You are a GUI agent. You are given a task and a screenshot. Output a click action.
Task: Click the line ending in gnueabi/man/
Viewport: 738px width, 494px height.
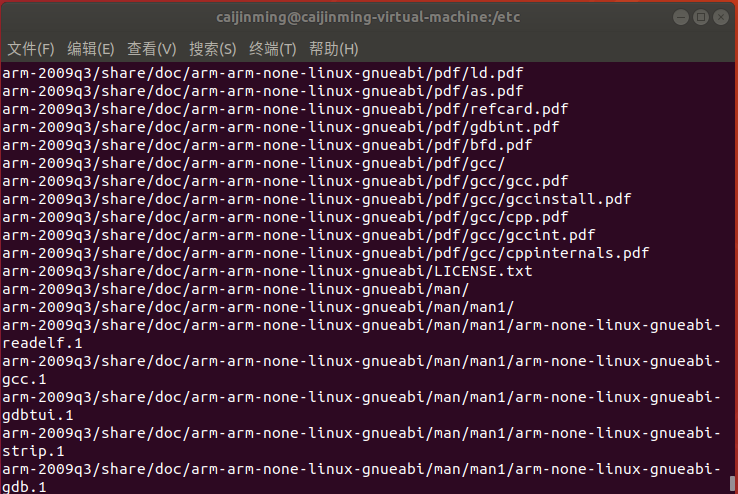click(235, 289)
